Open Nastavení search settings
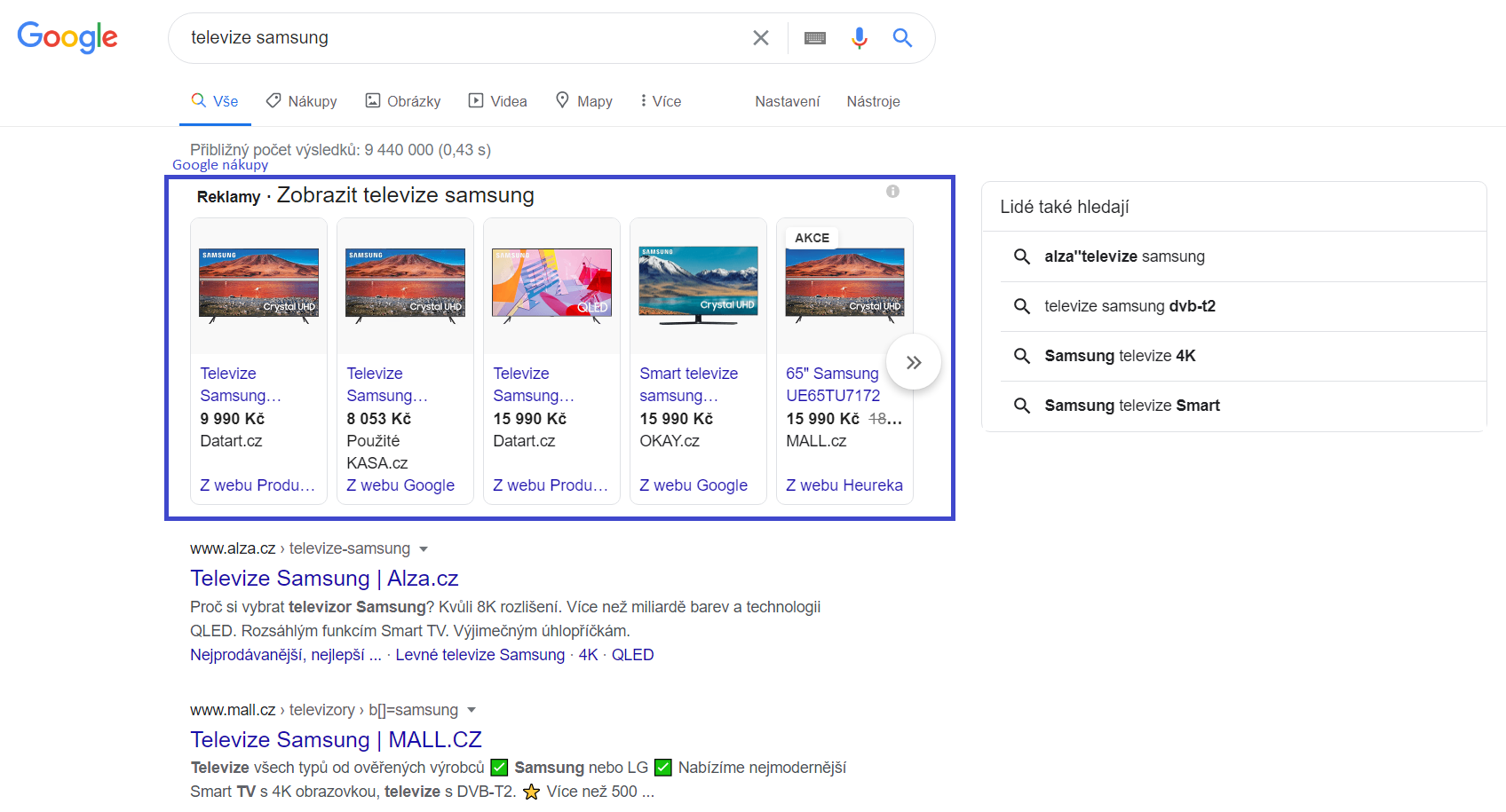The width and height of the screenshot is (1506, 812). [787, 101]
